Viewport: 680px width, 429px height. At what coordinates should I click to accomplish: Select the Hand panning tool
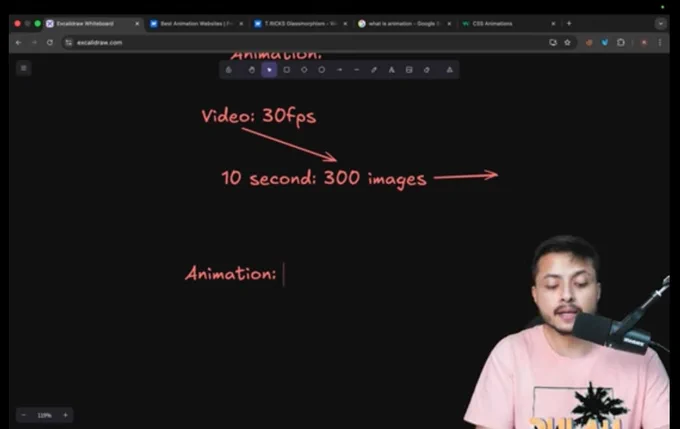pyautogui.click(x=252, y=70)
